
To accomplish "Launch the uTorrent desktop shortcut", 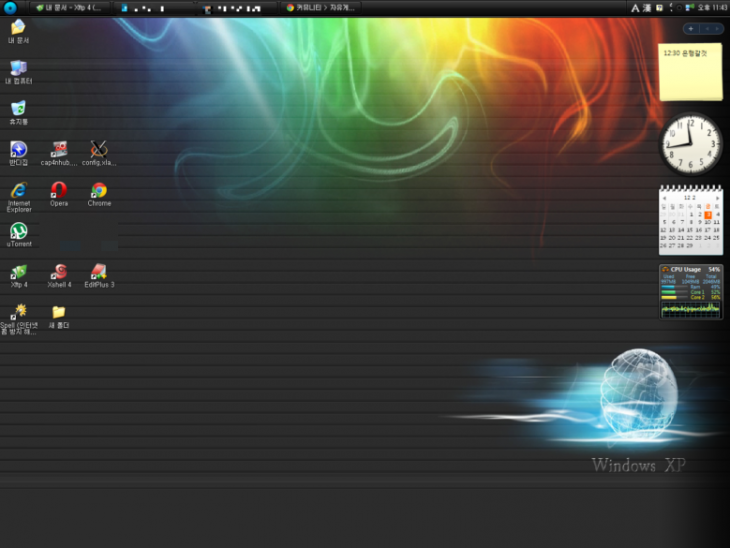I will [x=18, y=231].
